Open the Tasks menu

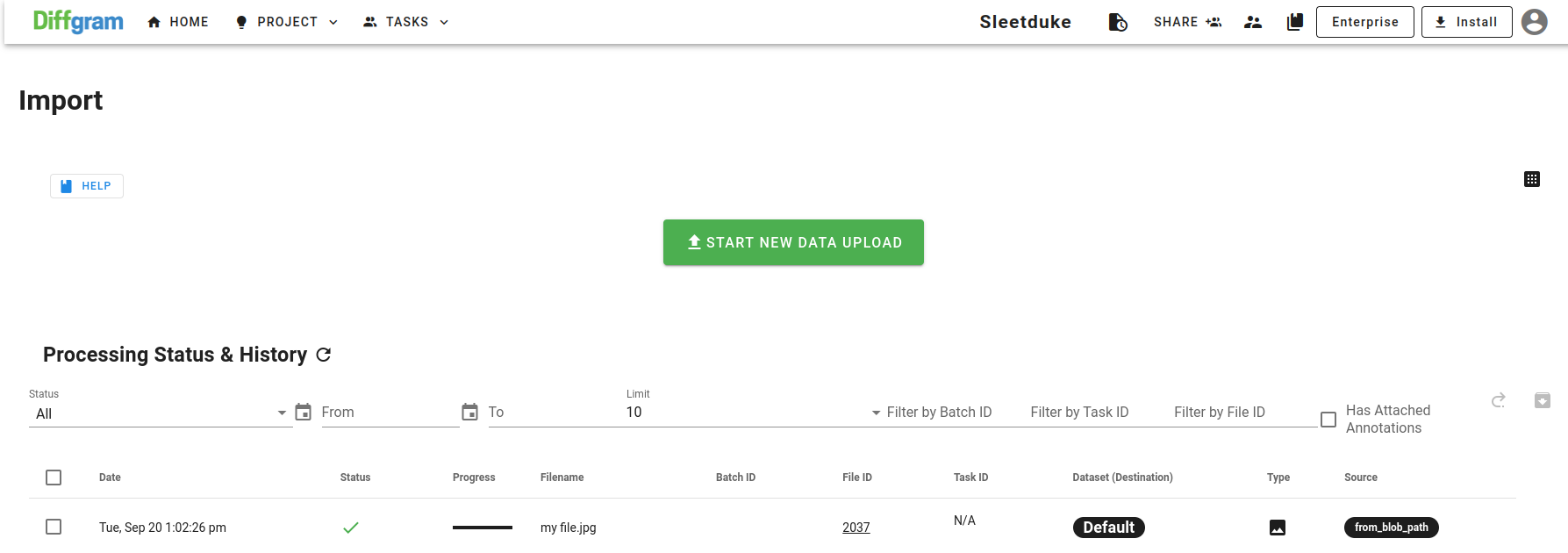tap(406, 22)
